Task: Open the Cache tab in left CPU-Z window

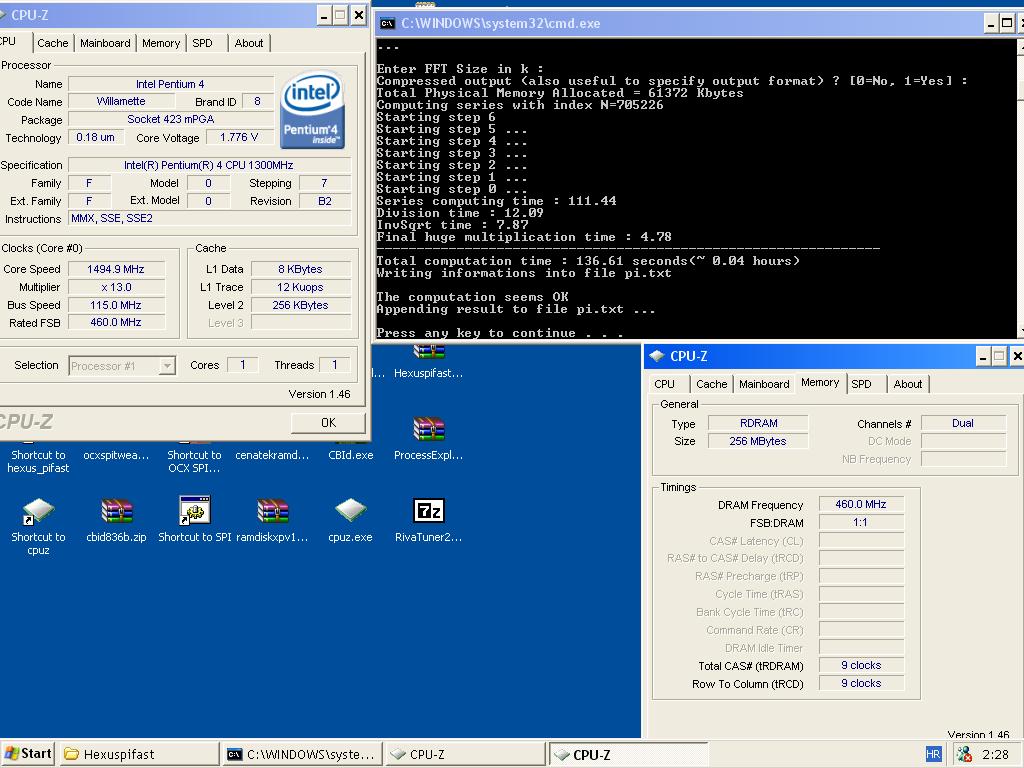Action: click(52, 43)
